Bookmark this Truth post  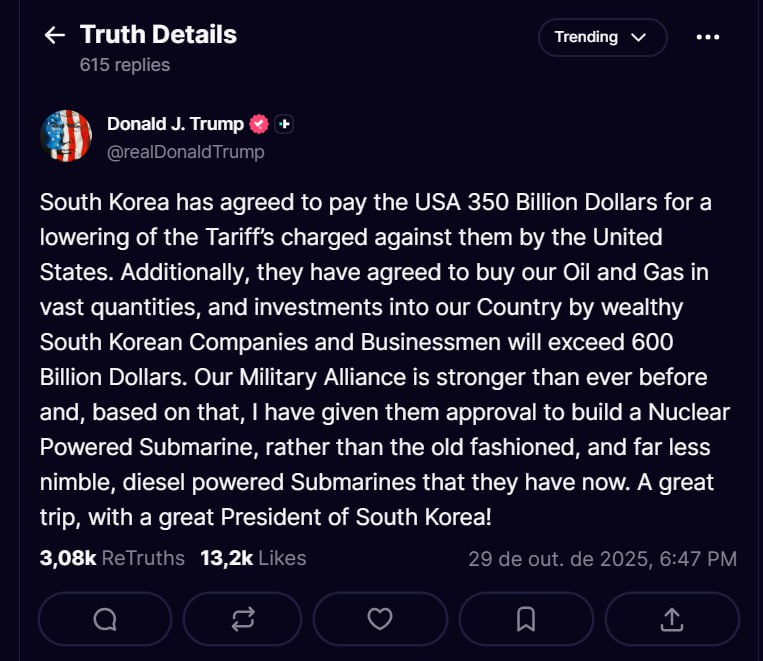pos(526,619)
